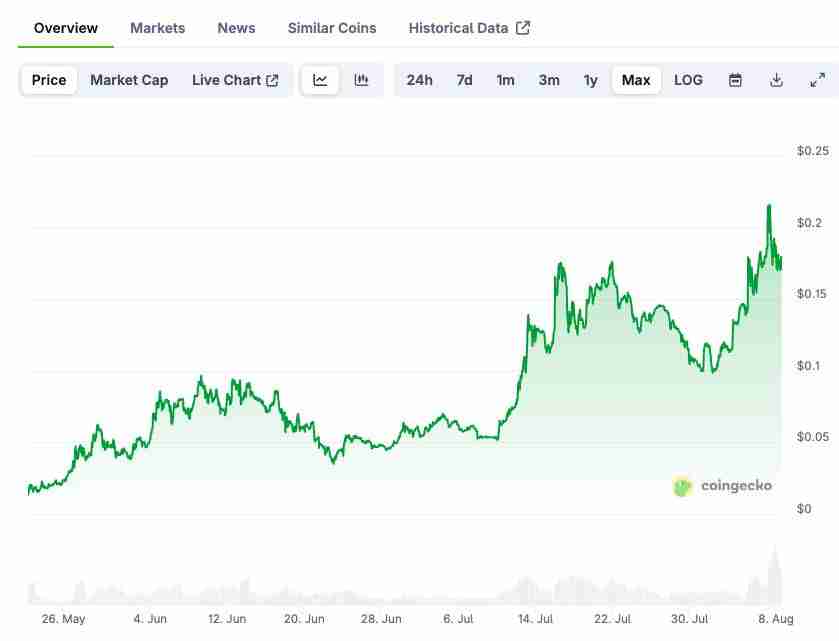
Task: Expand chart to fullscreen
Action: (x=817, y=80)
